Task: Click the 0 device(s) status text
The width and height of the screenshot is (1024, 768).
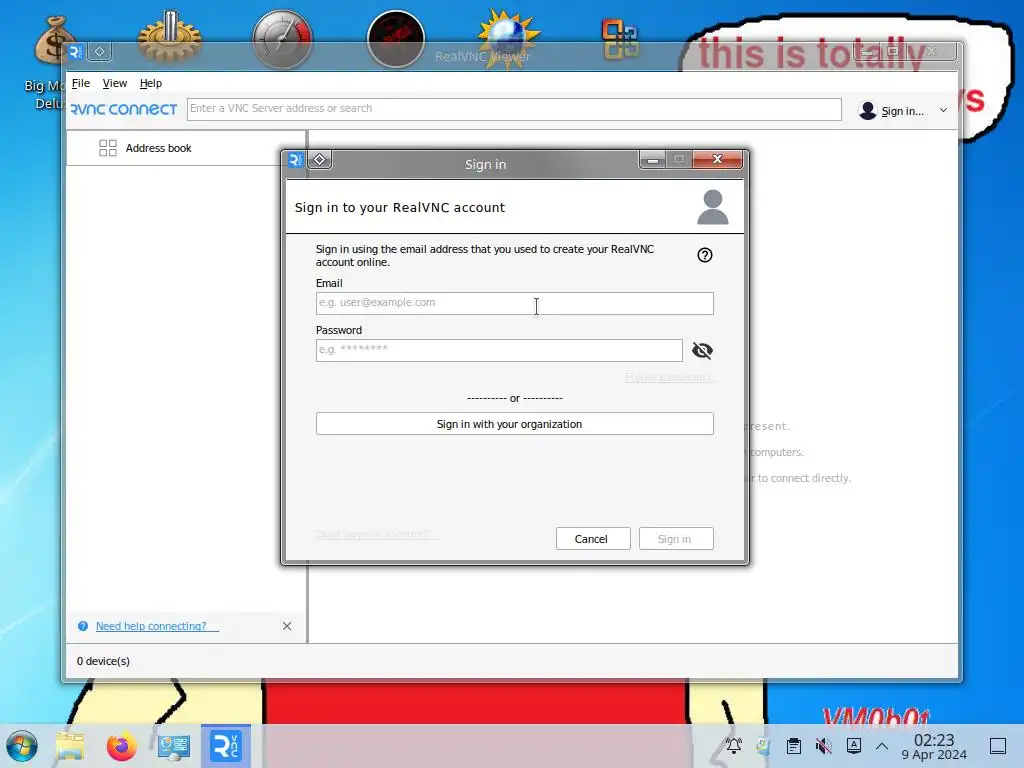Action: click(103, 661)
